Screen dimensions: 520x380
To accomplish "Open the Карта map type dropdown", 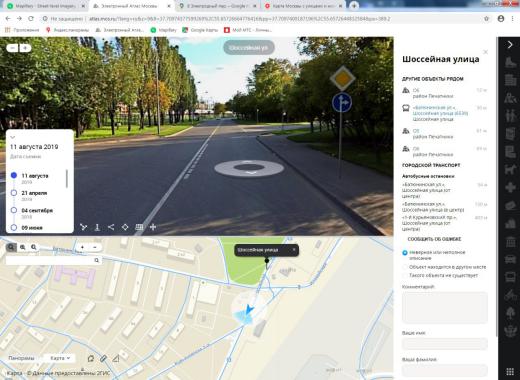I will [60, 358].
